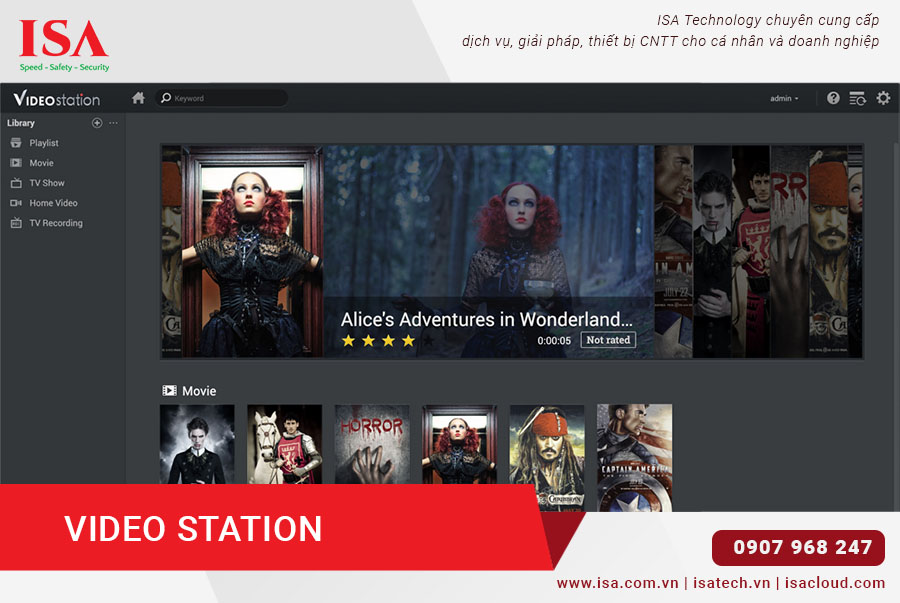Click the featured red-haired woman poster
900x603 pixels.
(x=253, y=251)
